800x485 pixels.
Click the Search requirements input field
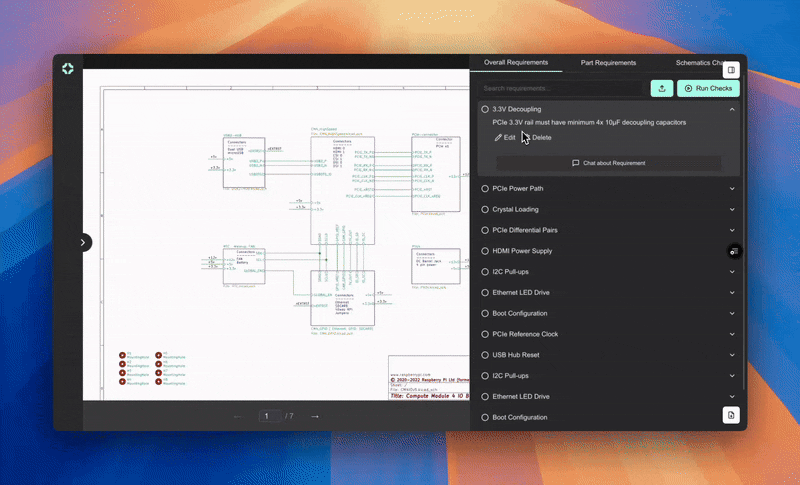(560, 88)
